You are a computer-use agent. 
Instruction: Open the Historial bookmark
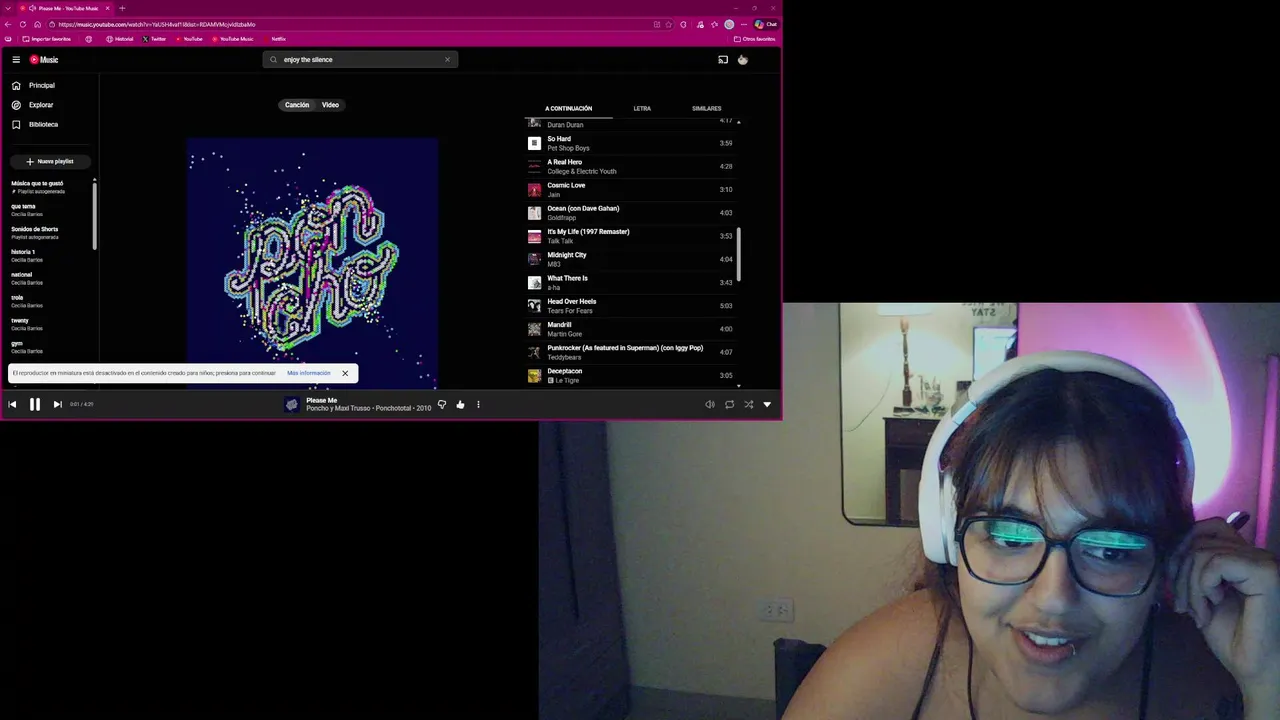[119, 39]
